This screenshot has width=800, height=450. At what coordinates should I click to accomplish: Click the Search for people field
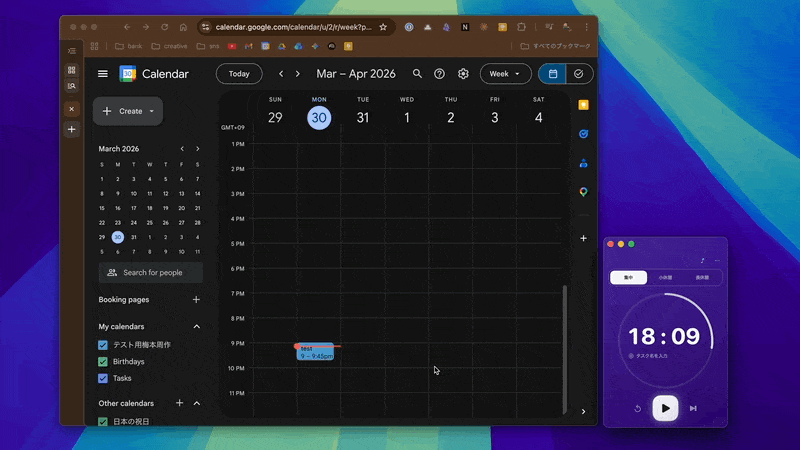pos(151,272)
